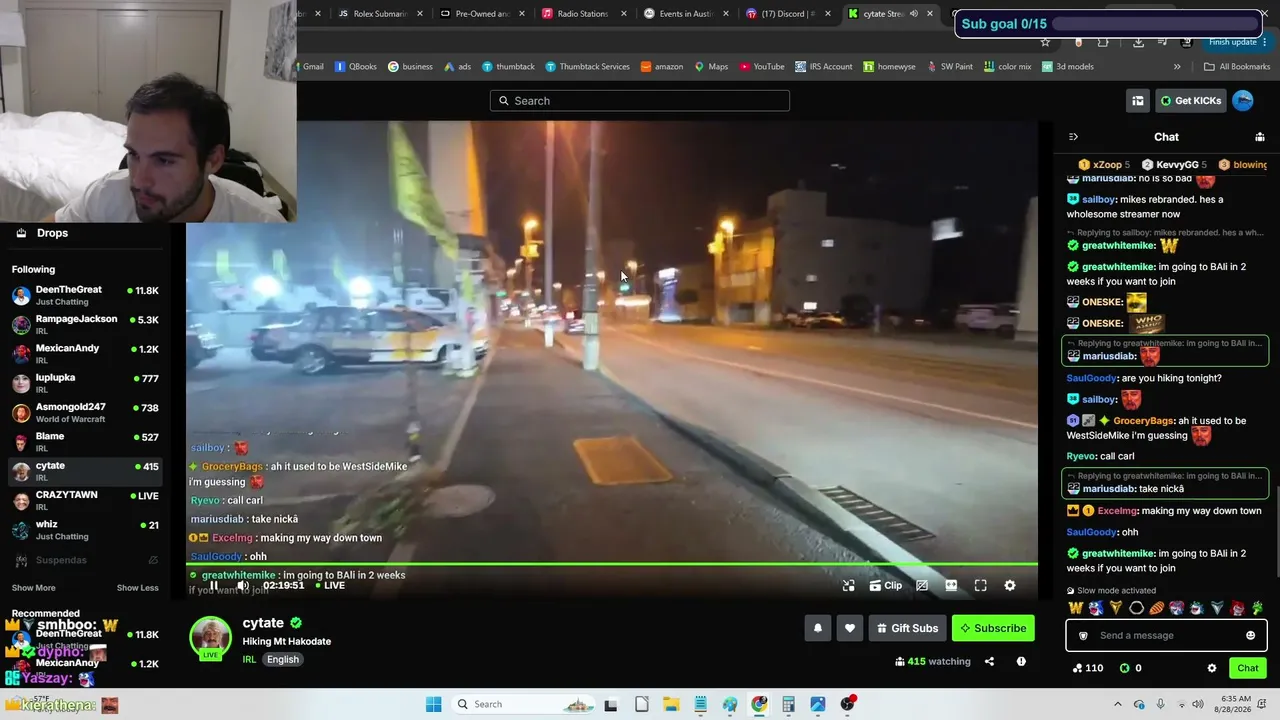Screen dimensions: 1280x720
Task: Share the stream via share icon
Action: (989, 661)
